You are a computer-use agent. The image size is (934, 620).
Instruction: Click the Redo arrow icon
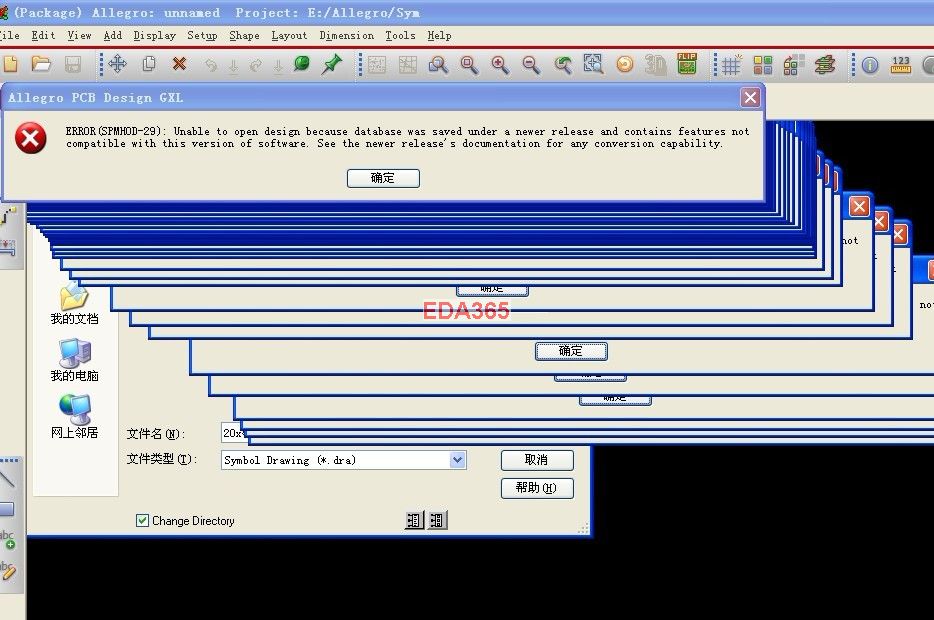pos(256,65)
